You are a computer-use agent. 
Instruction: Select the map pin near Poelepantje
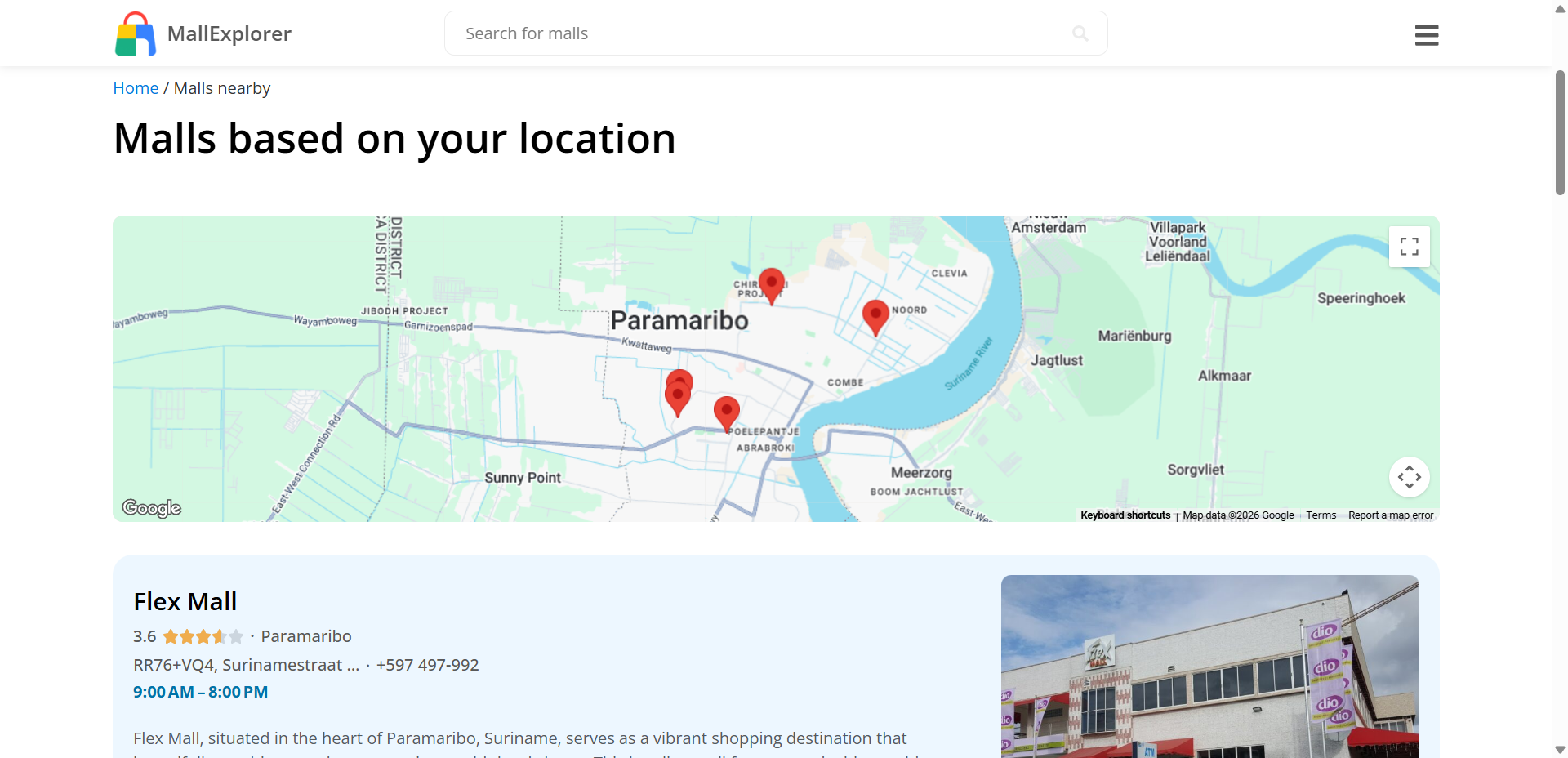[x=726, y=412]
